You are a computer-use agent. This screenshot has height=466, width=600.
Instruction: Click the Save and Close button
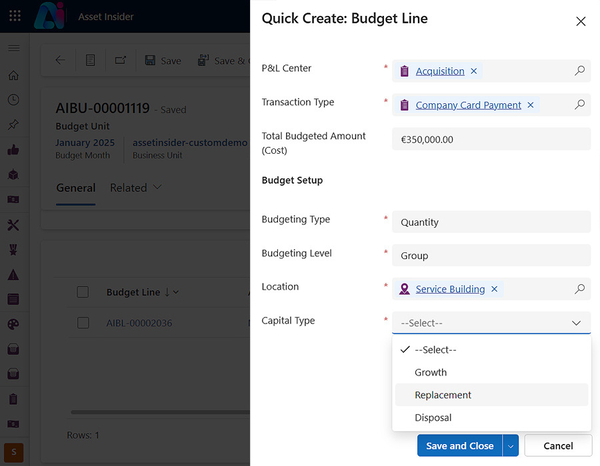click(x=459, y=446)
